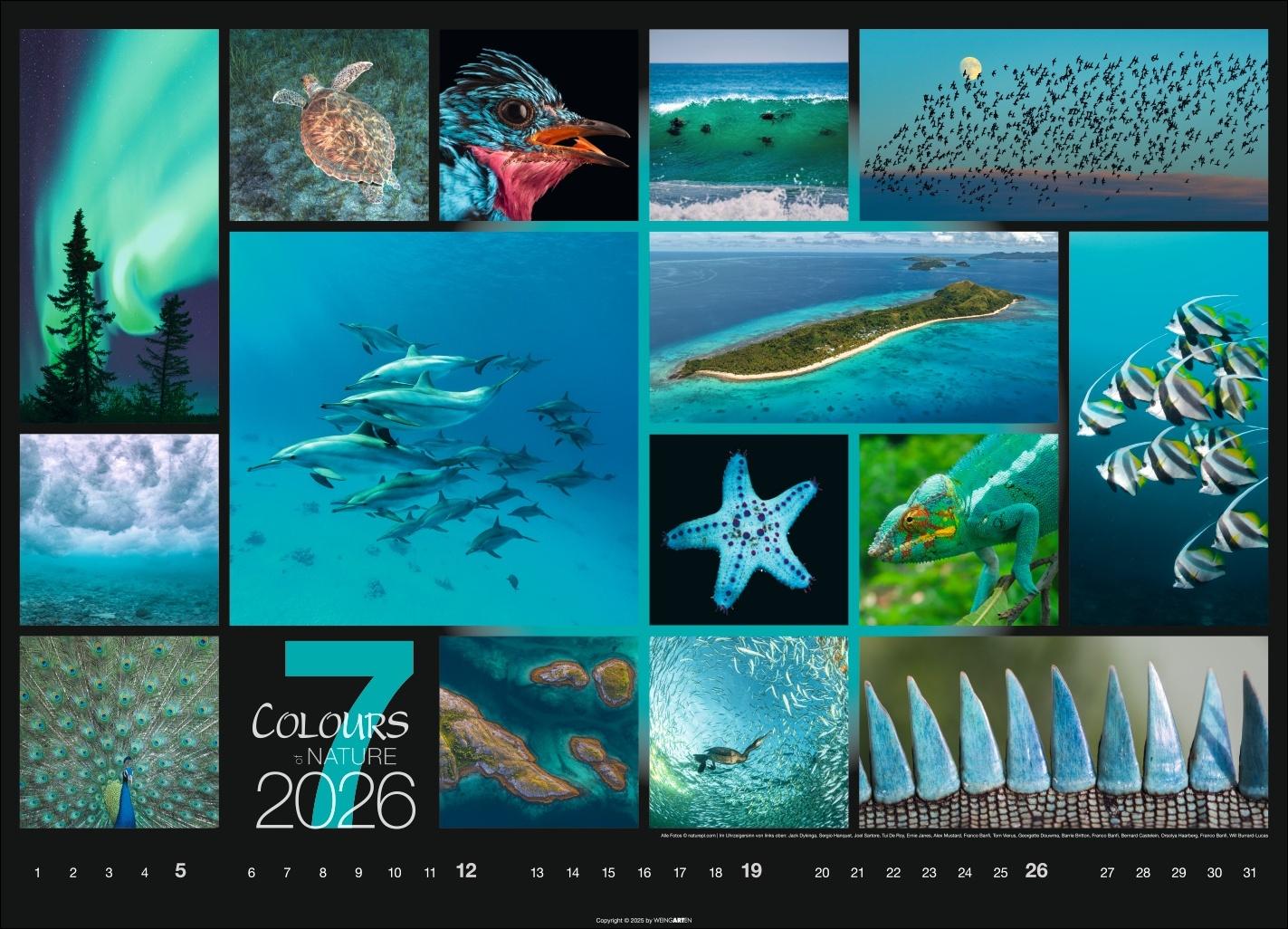
Task: Select the blue crocodile spines photo
Action: pyautogui.click(x=1068, y=733)
